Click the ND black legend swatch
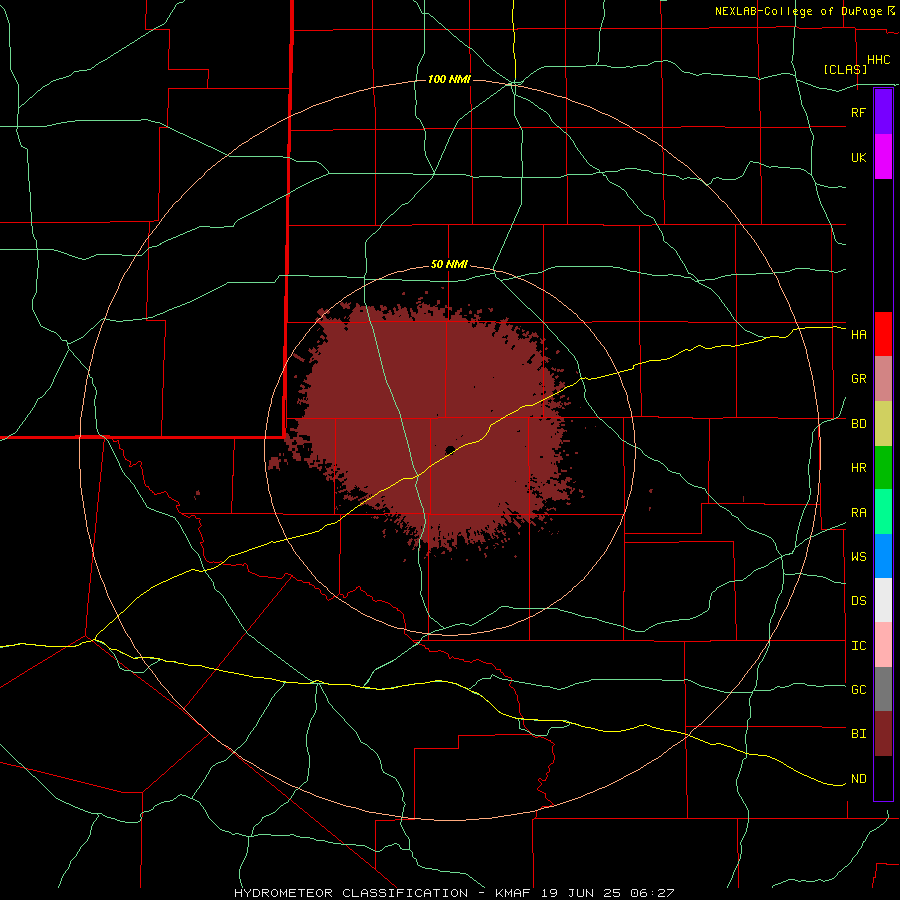900x900 pixels. point(883,778)
